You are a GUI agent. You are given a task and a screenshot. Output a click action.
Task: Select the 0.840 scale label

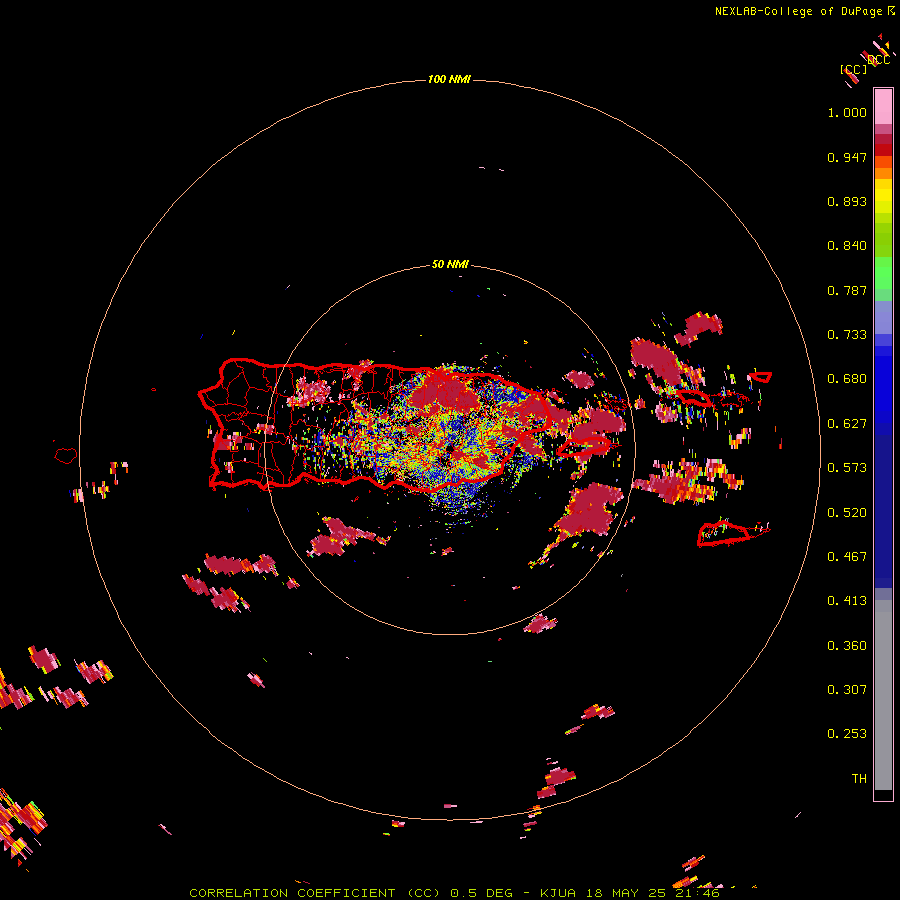(847, 246)
